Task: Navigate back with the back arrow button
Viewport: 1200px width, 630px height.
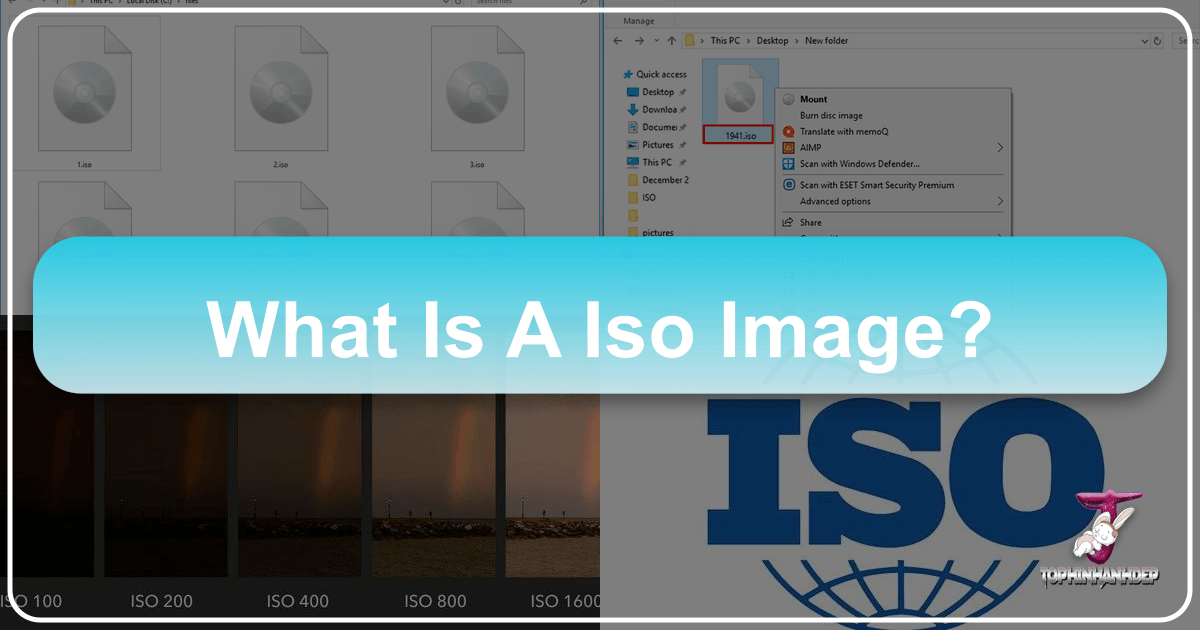Action: (618, 41)
